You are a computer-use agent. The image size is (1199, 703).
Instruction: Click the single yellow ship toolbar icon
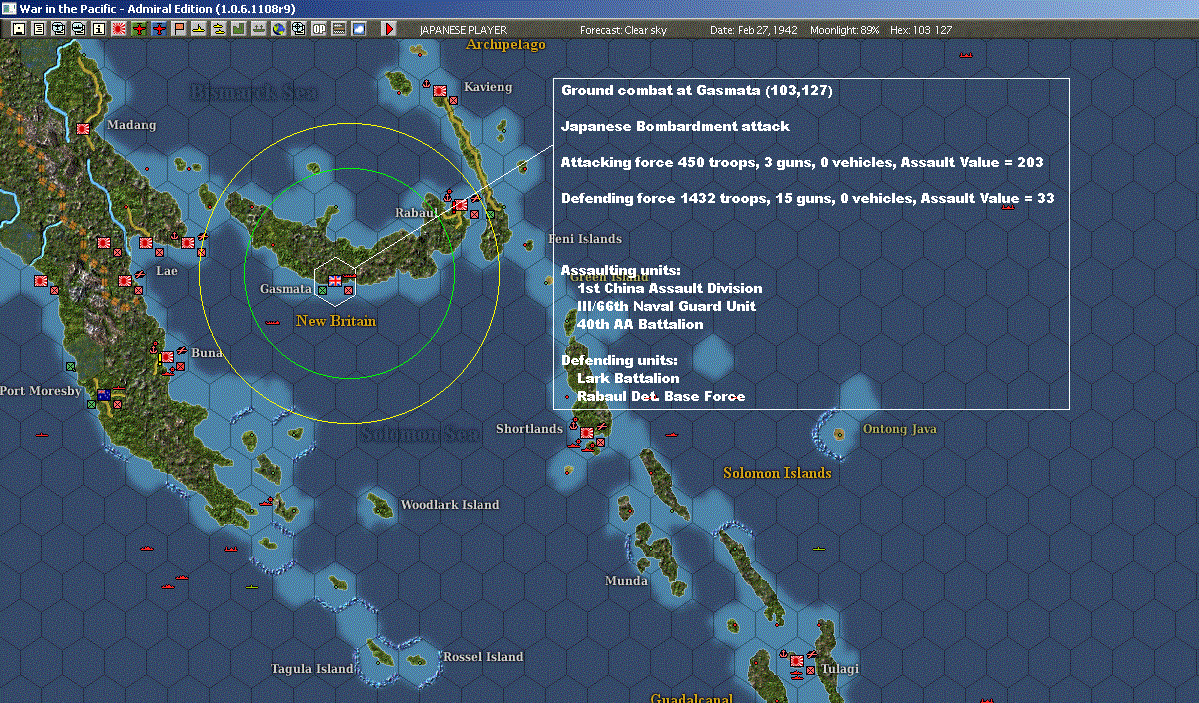tap(199, 29)
